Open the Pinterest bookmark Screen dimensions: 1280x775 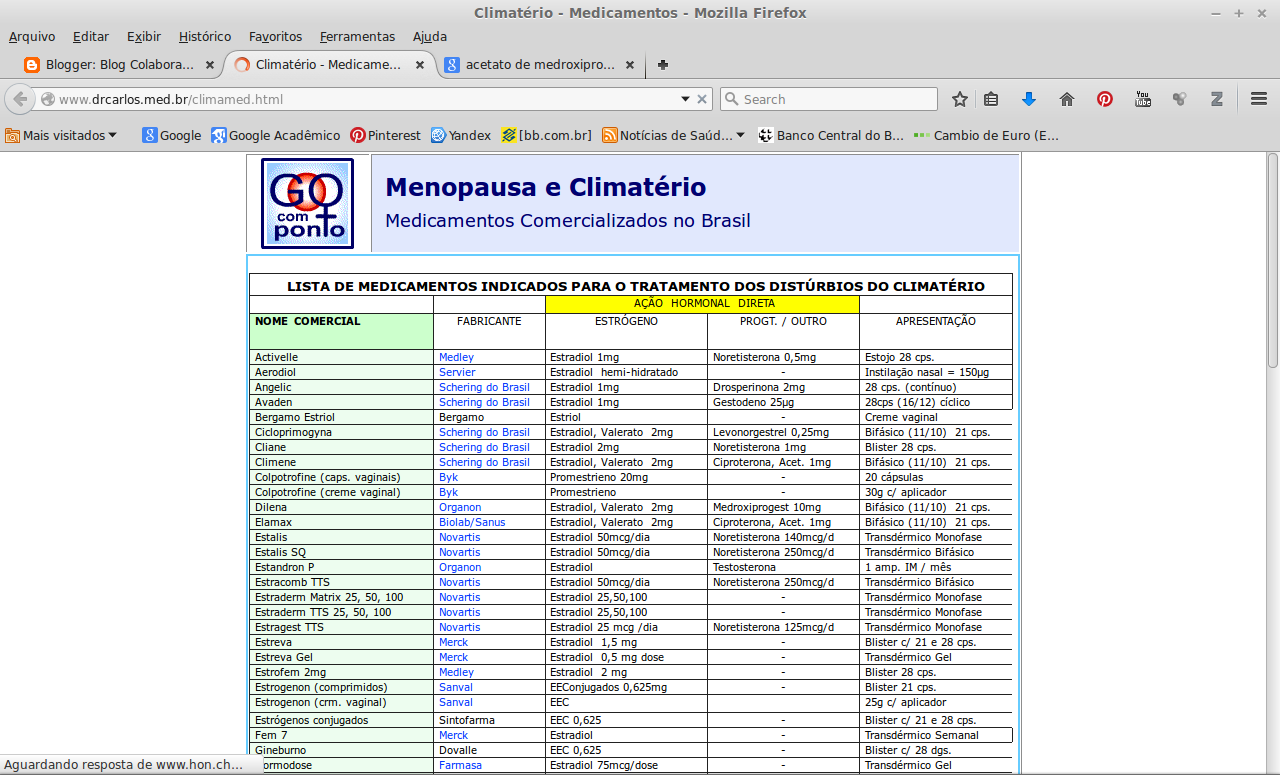[x=385, y=135]
